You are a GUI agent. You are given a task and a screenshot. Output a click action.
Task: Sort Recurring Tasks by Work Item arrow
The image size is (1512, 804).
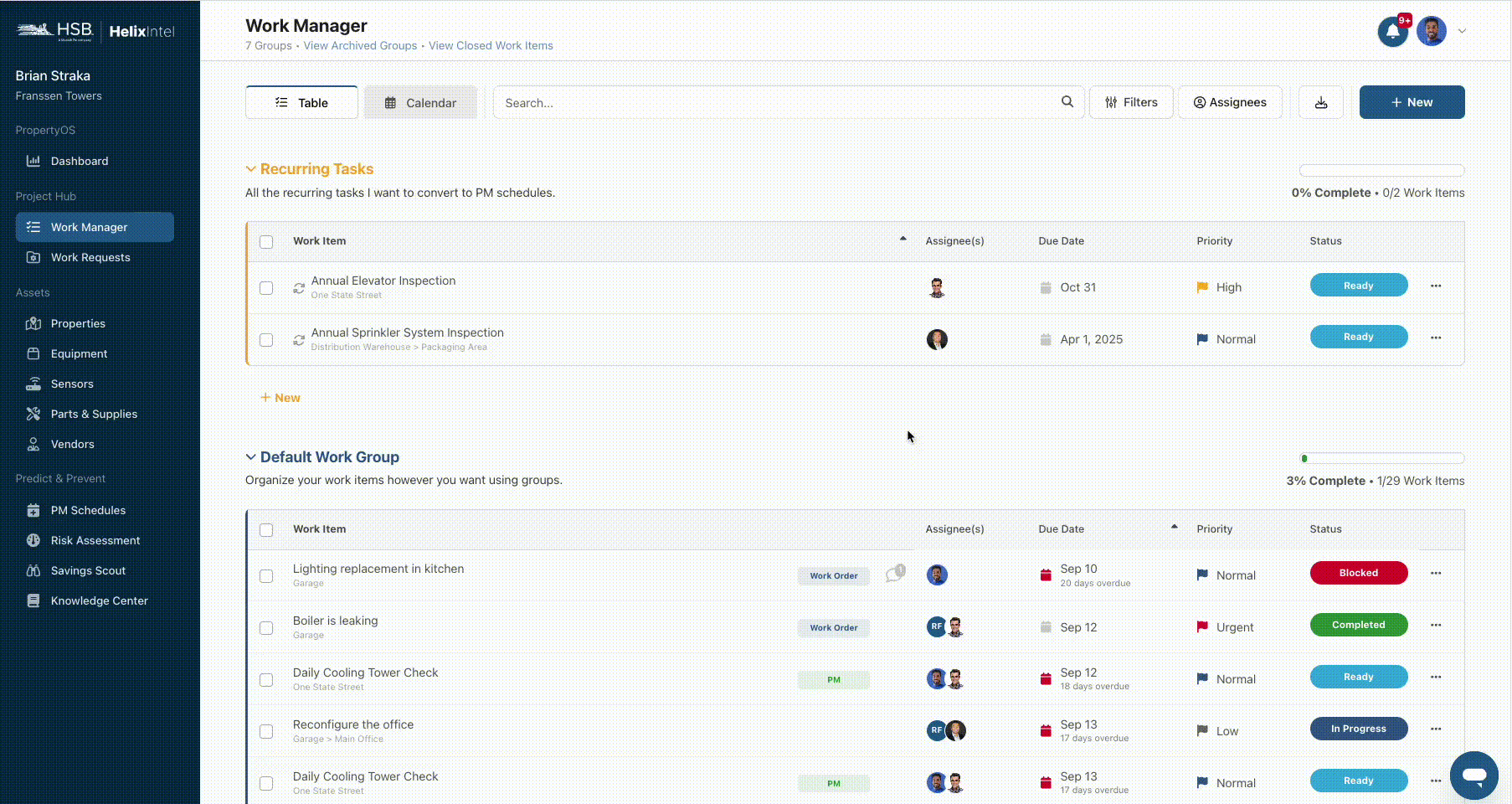tap(903, 239)
